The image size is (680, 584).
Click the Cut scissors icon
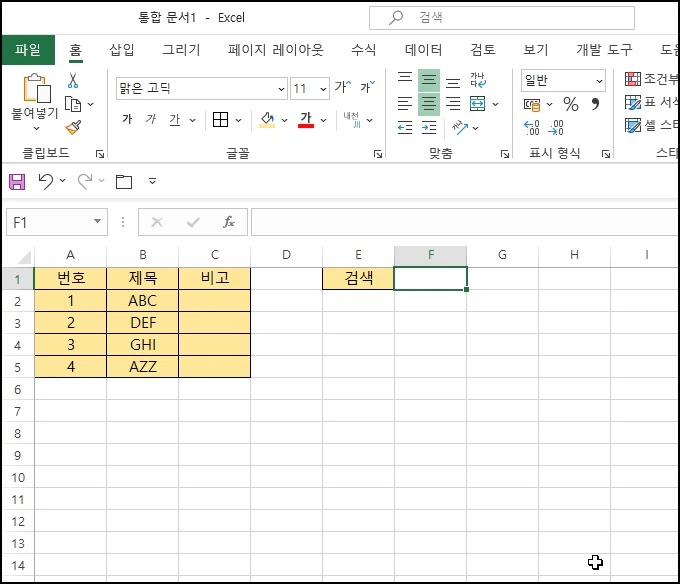click(x=73, y=81)
